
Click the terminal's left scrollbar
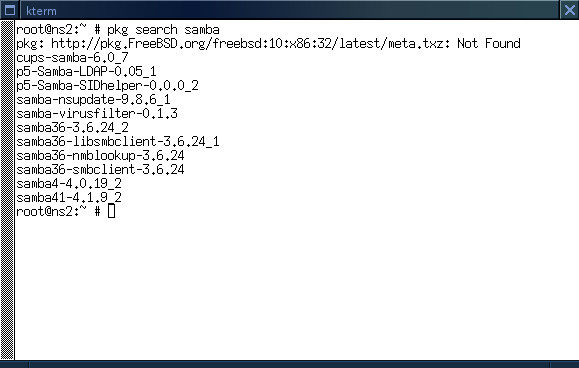coord(7,190)
